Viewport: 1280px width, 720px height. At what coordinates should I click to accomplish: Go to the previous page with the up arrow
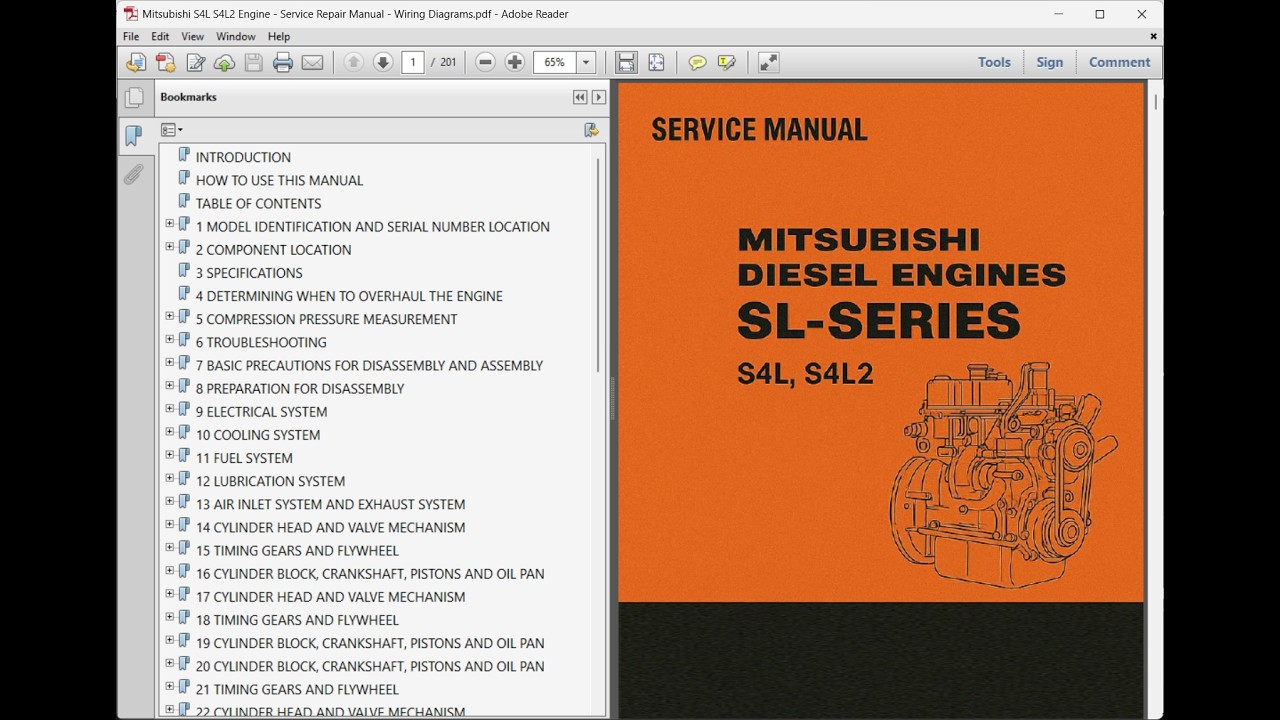point(353,62)
